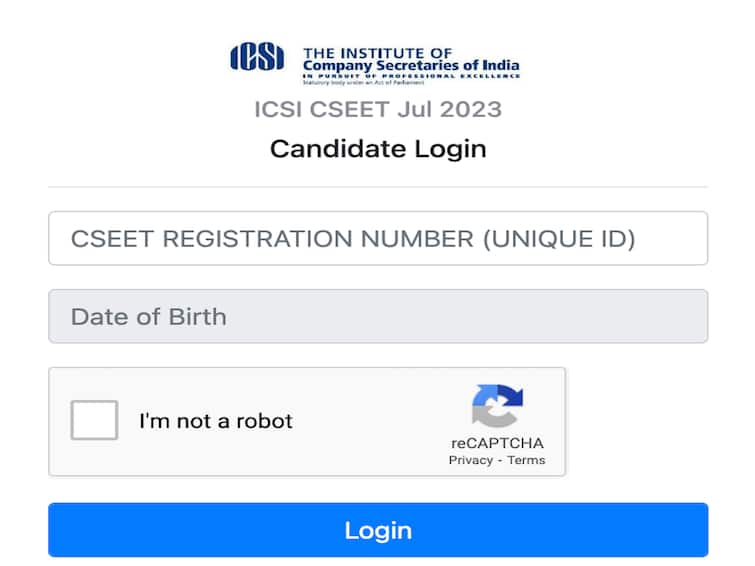Click "Company Secretaries of India" title text
755x566 pixels.
tap(410, 67)
